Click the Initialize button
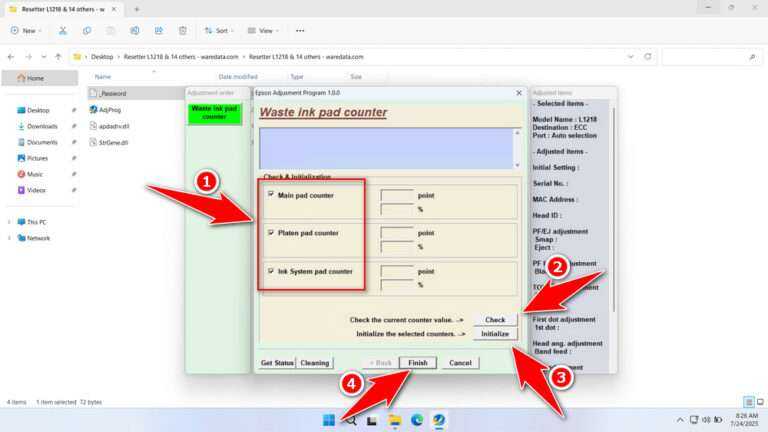 click(495, 334)
